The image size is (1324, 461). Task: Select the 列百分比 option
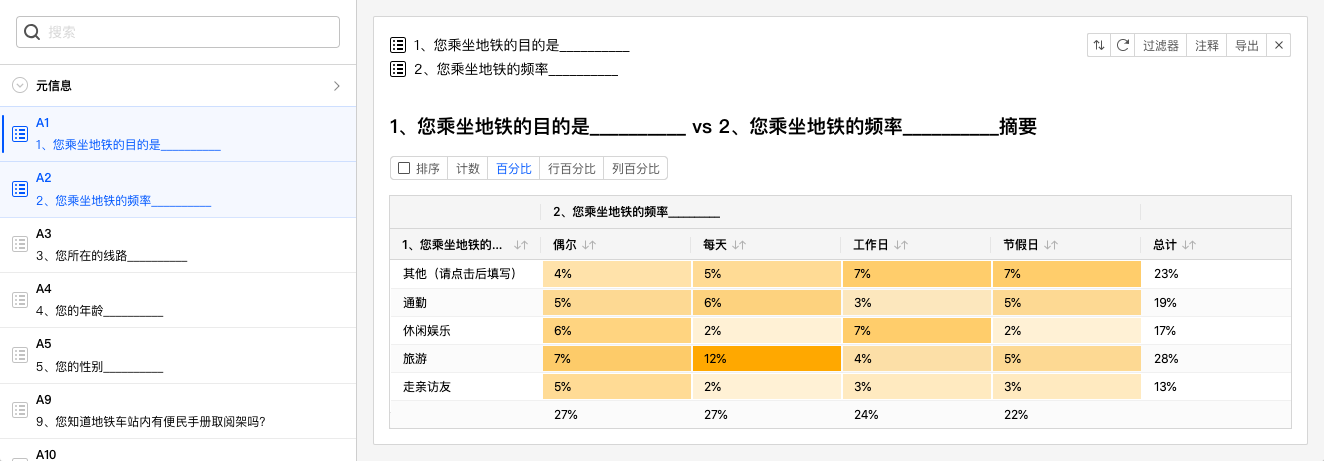point(636,169)
